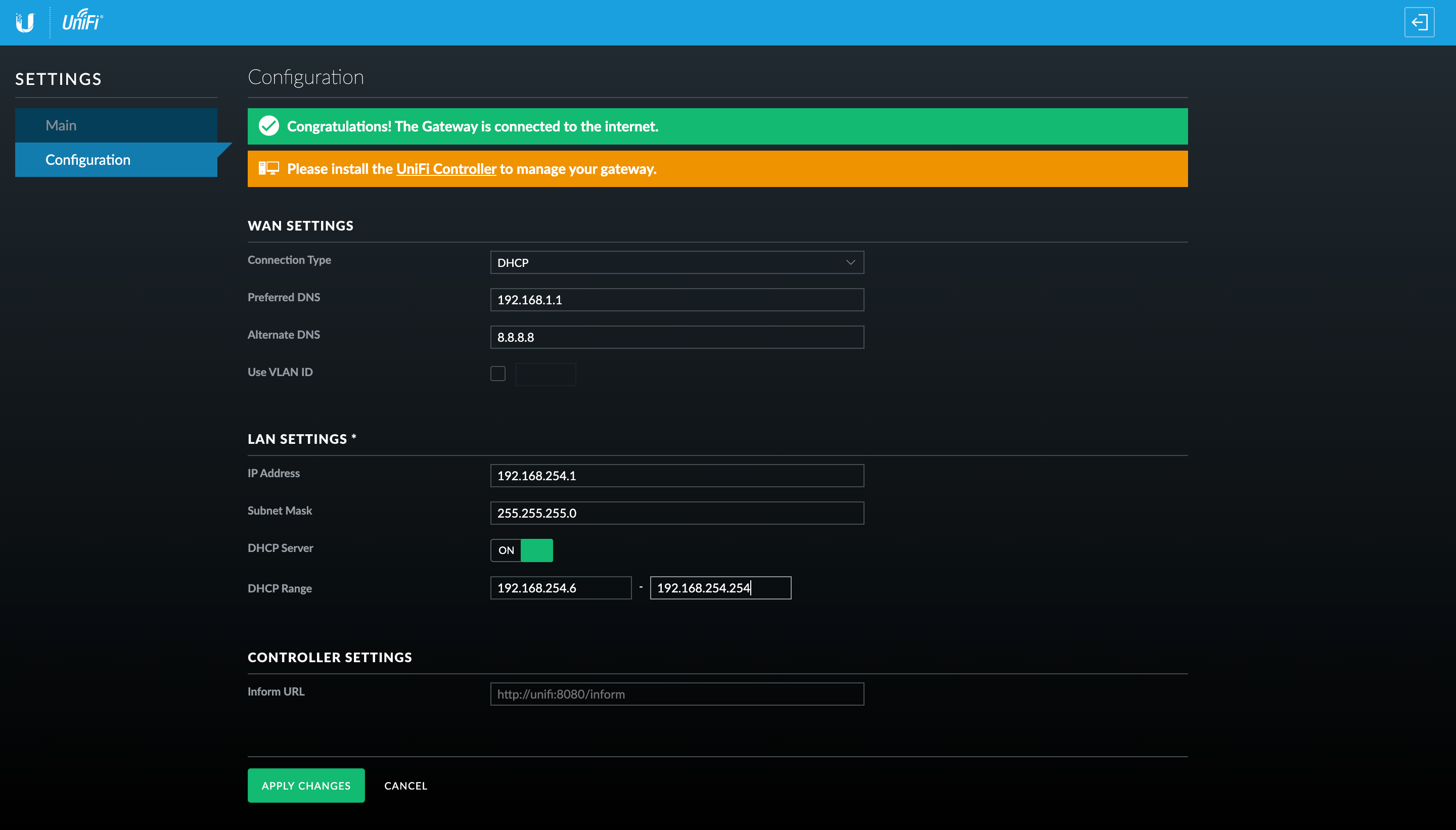
Task: Expand the Connection Type DHCP dropdown
Action: [x=677, y=262]
